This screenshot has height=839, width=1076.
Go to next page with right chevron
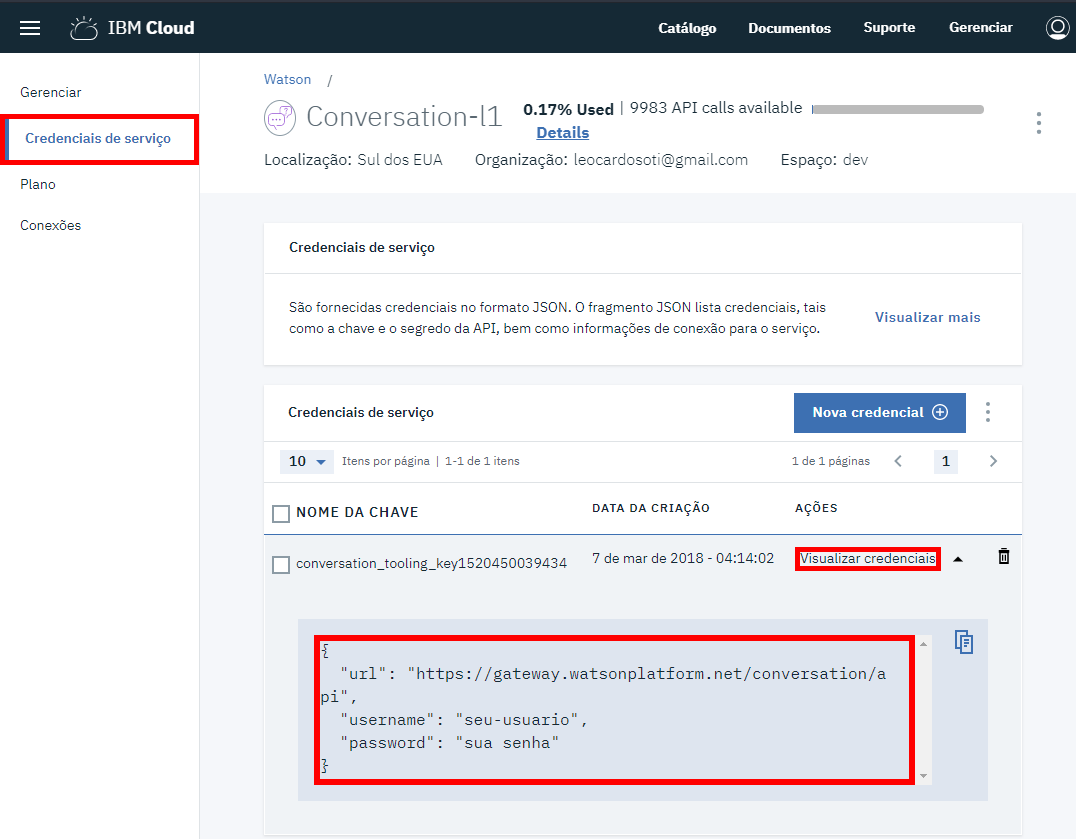[x=993, y=461]
